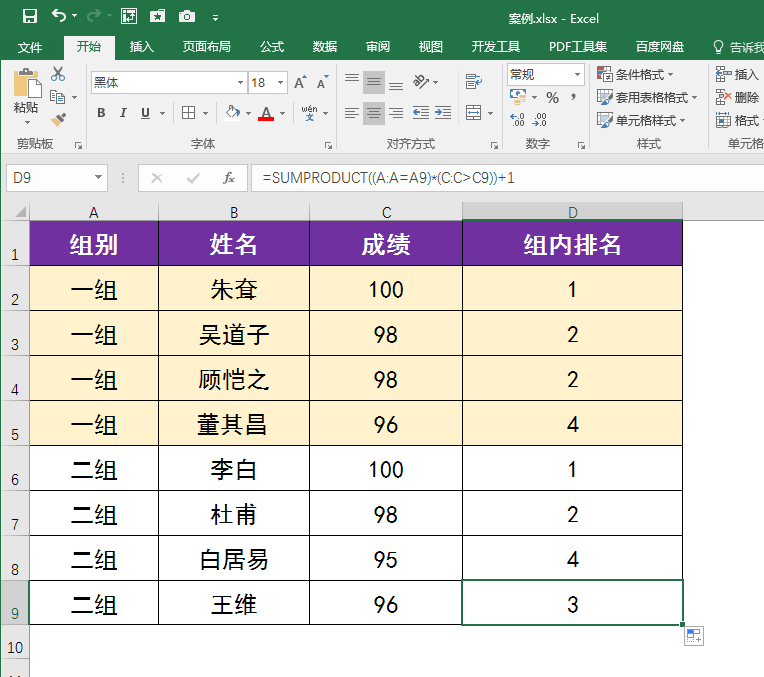Open 套用表格格式 table format menu
Image resolution: width=764 pixels, height=677 pixels.
coord(648,97)
